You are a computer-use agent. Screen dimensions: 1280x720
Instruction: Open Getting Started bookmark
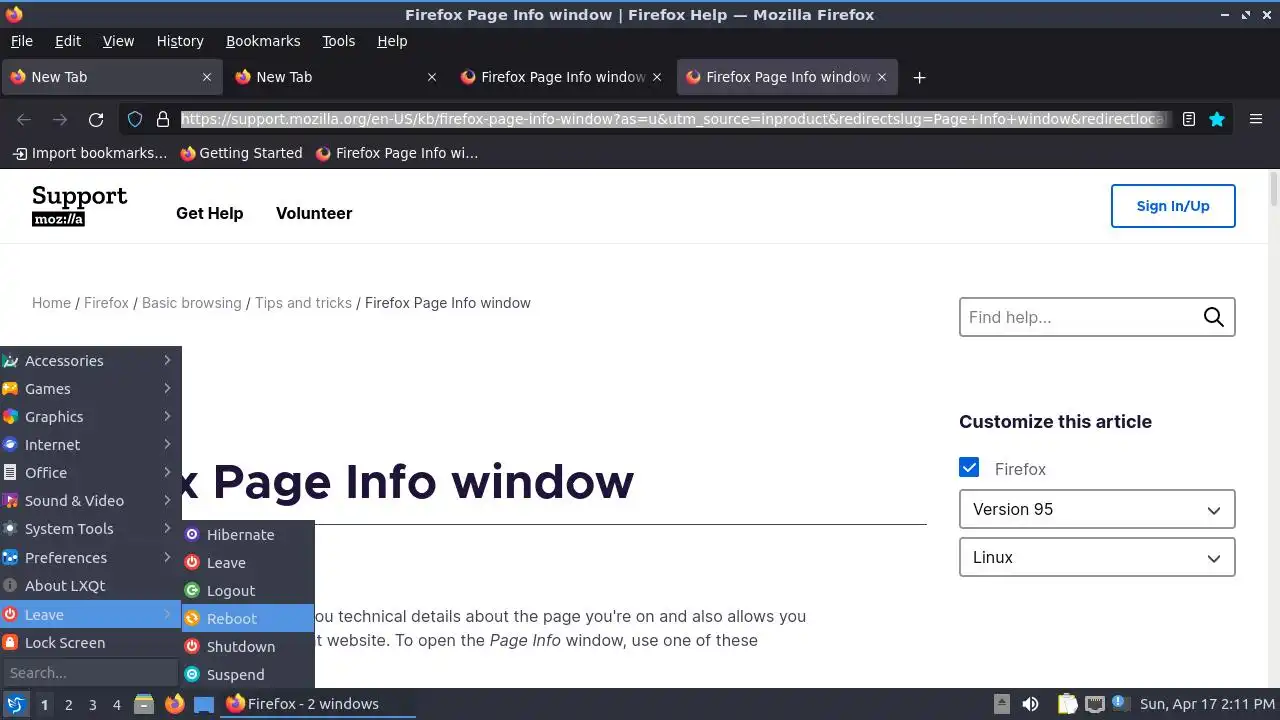click(241, 153)
